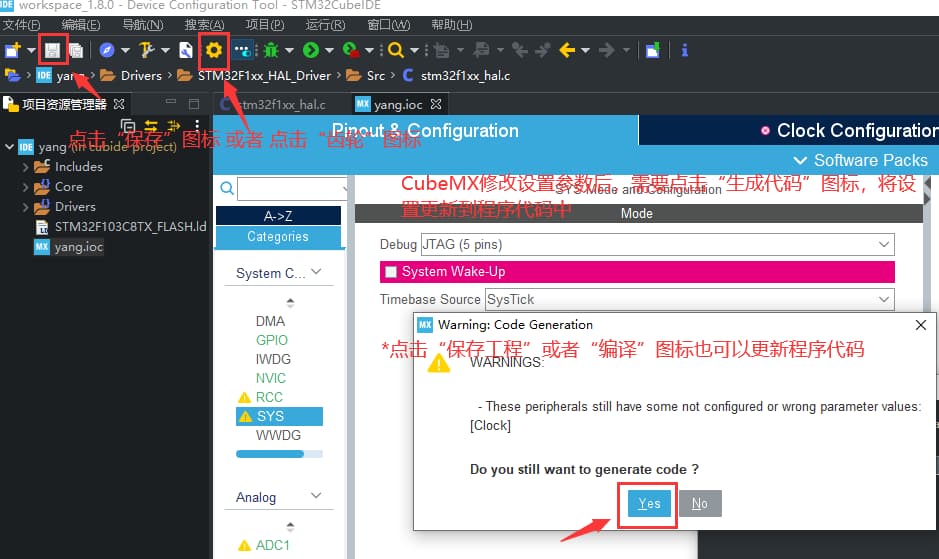Select RCC in the peripheral list
The height and width of the screenshot is (559, 939).
[x=269, y=397]
